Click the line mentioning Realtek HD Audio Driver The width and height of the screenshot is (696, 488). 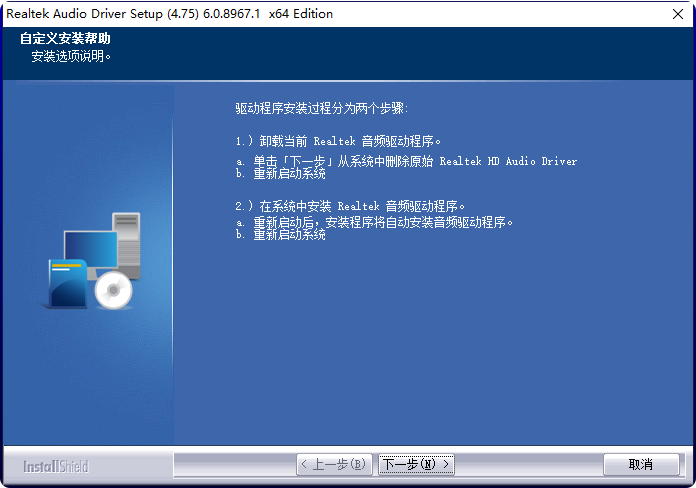pos(406,161)
